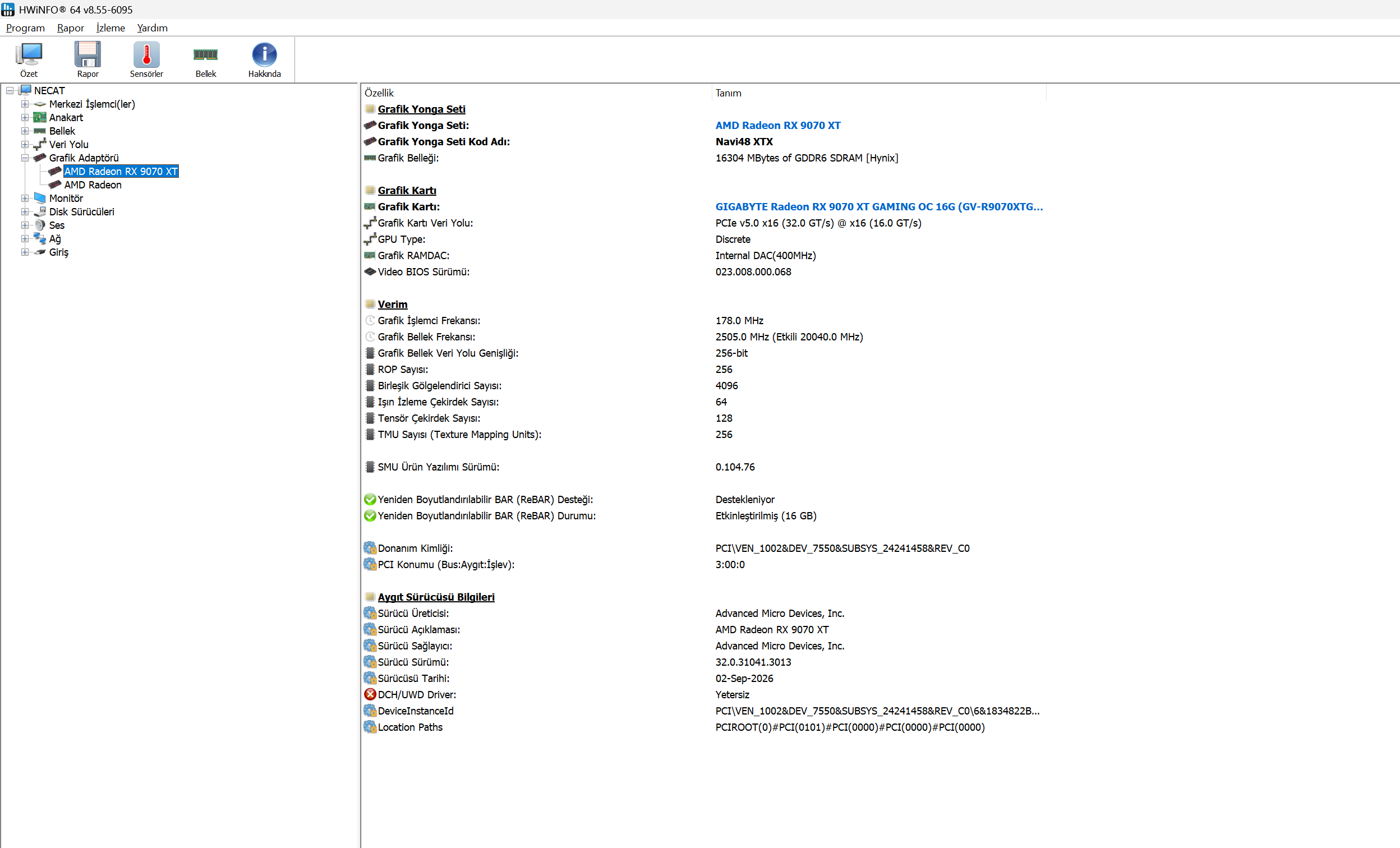Expand the Disk Sürücüleri node
1400x848 pixels.
point(25,212)
